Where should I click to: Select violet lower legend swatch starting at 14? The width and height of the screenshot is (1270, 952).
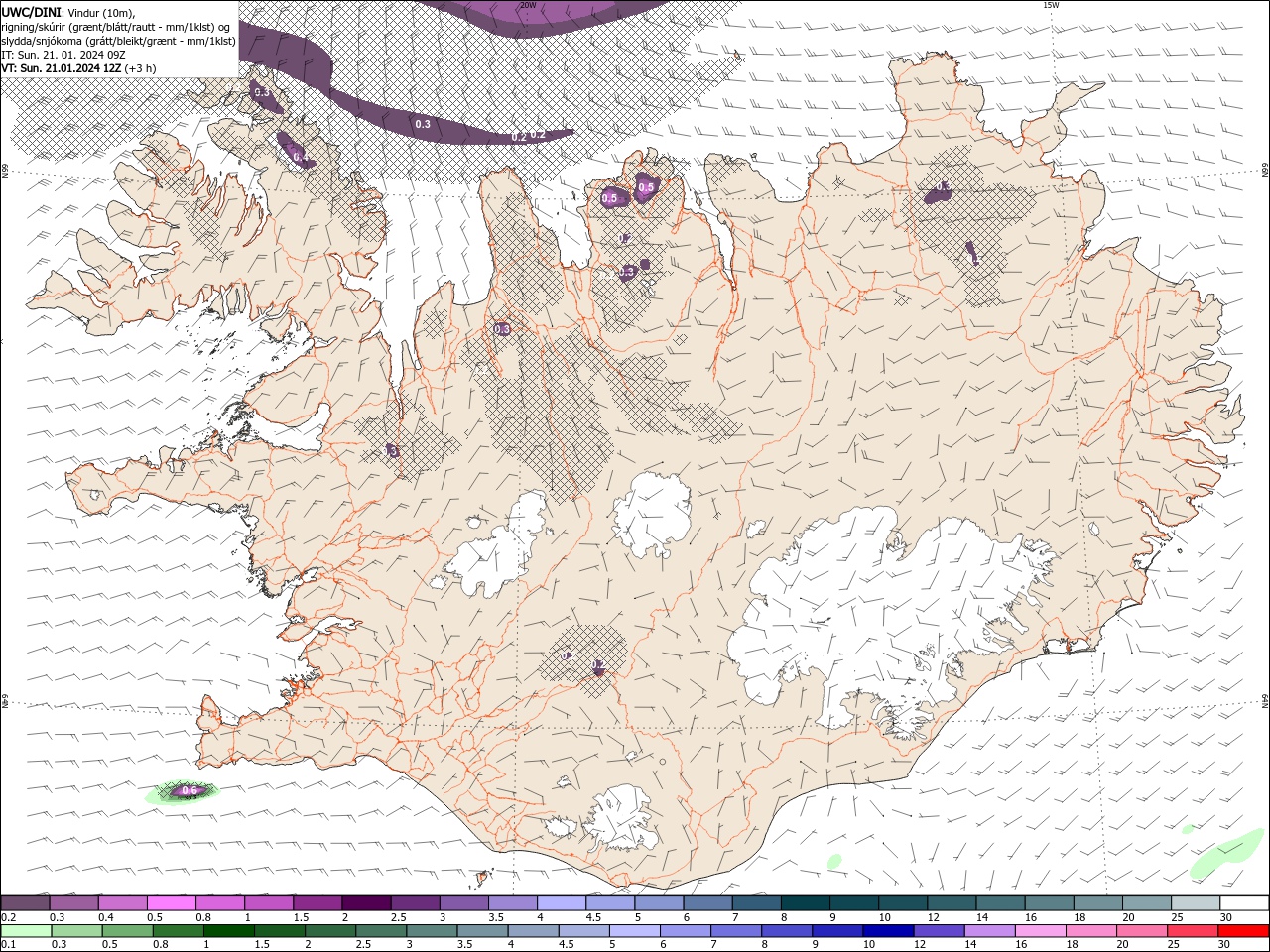[x=988, y=931]
